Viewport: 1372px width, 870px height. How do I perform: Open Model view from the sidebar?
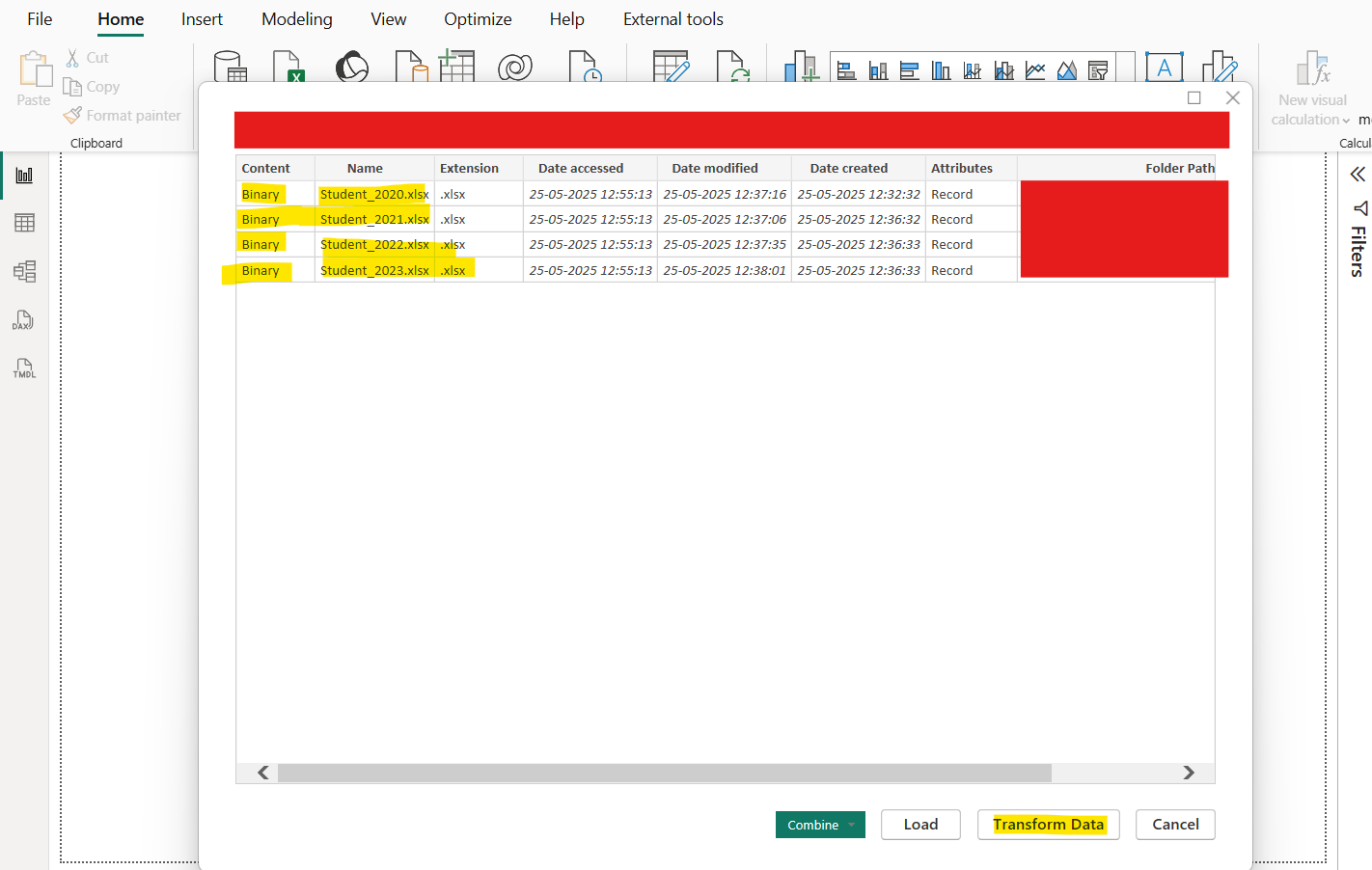24,271
